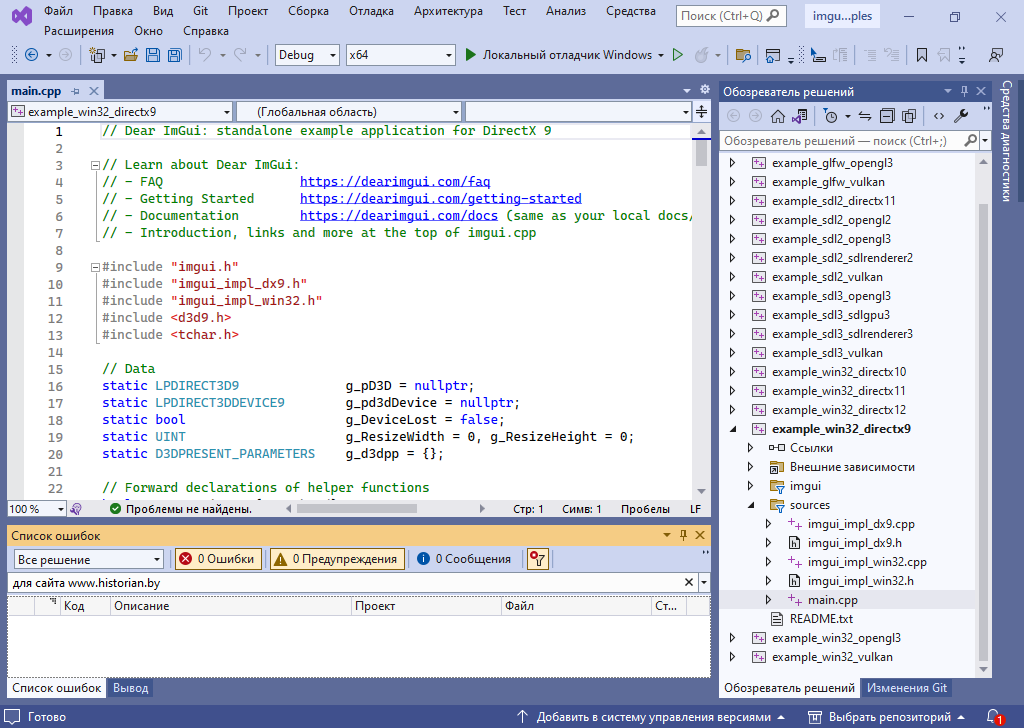Toggle the 0 Сообщения messages filter
Viewport: 1024px width, 728px height.
tap(464, 559)
